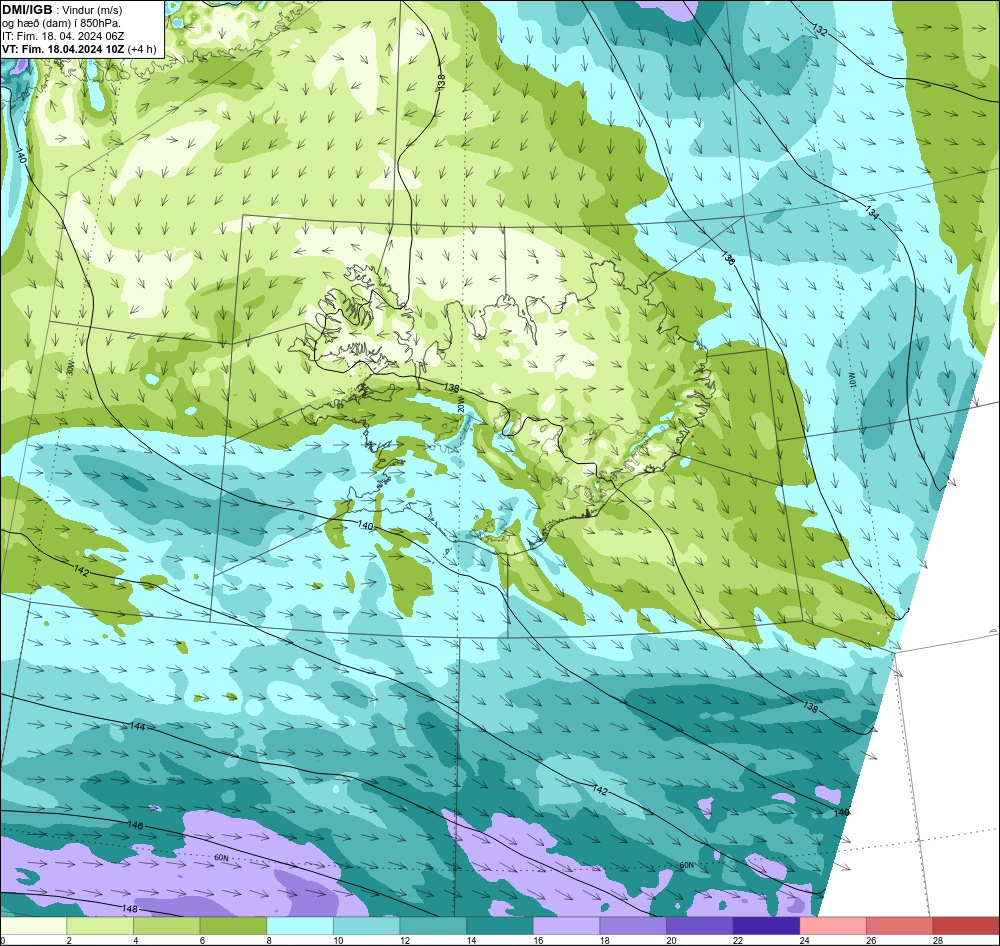Click the 'VT: Fim. 18.04.2024 10Z' line
This screenshot has width=1000, height=946.
click(x=63, y=49)
